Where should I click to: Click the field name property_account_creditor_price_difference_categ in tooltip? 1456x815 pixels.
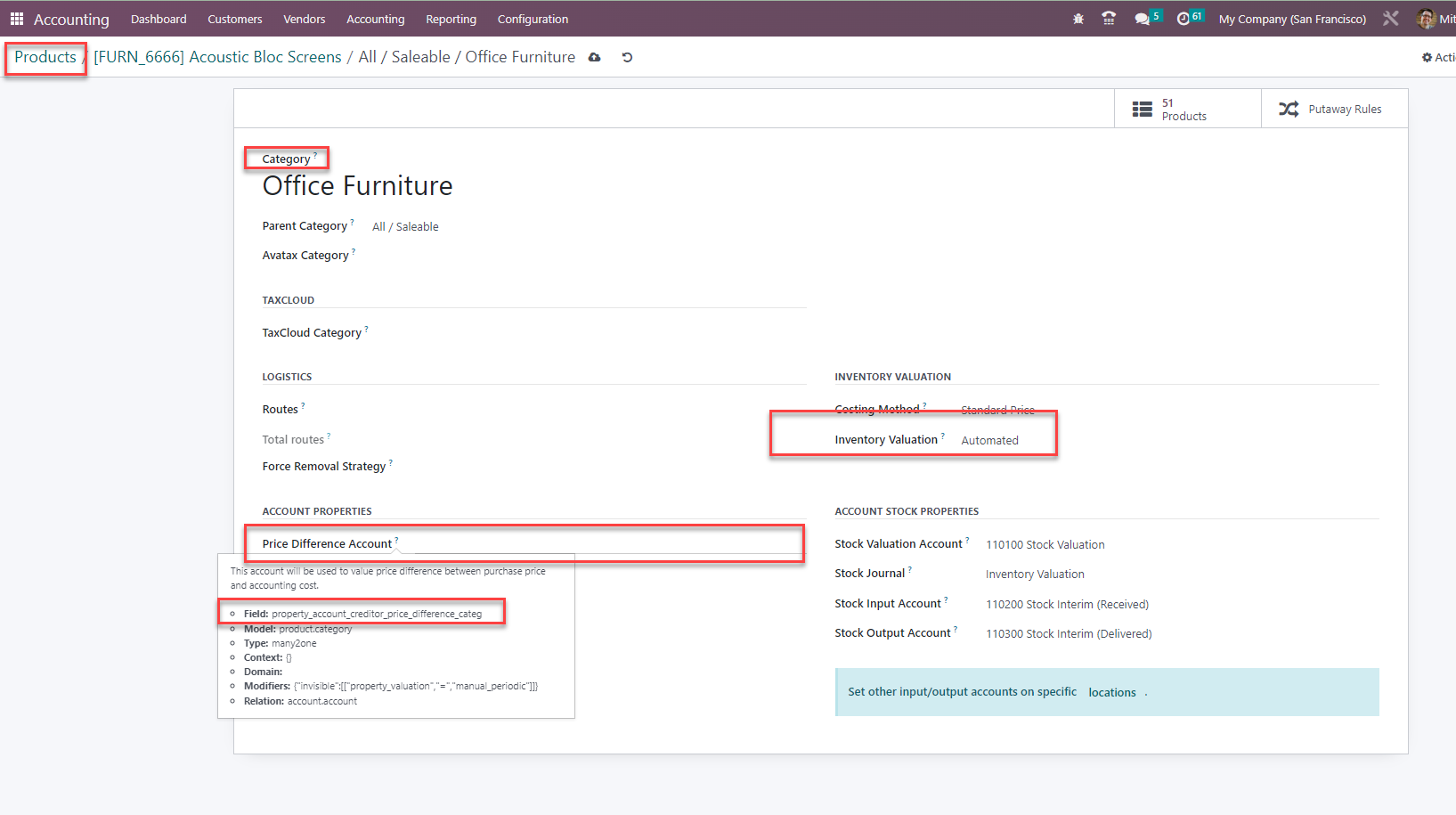[x=376, y=614]
